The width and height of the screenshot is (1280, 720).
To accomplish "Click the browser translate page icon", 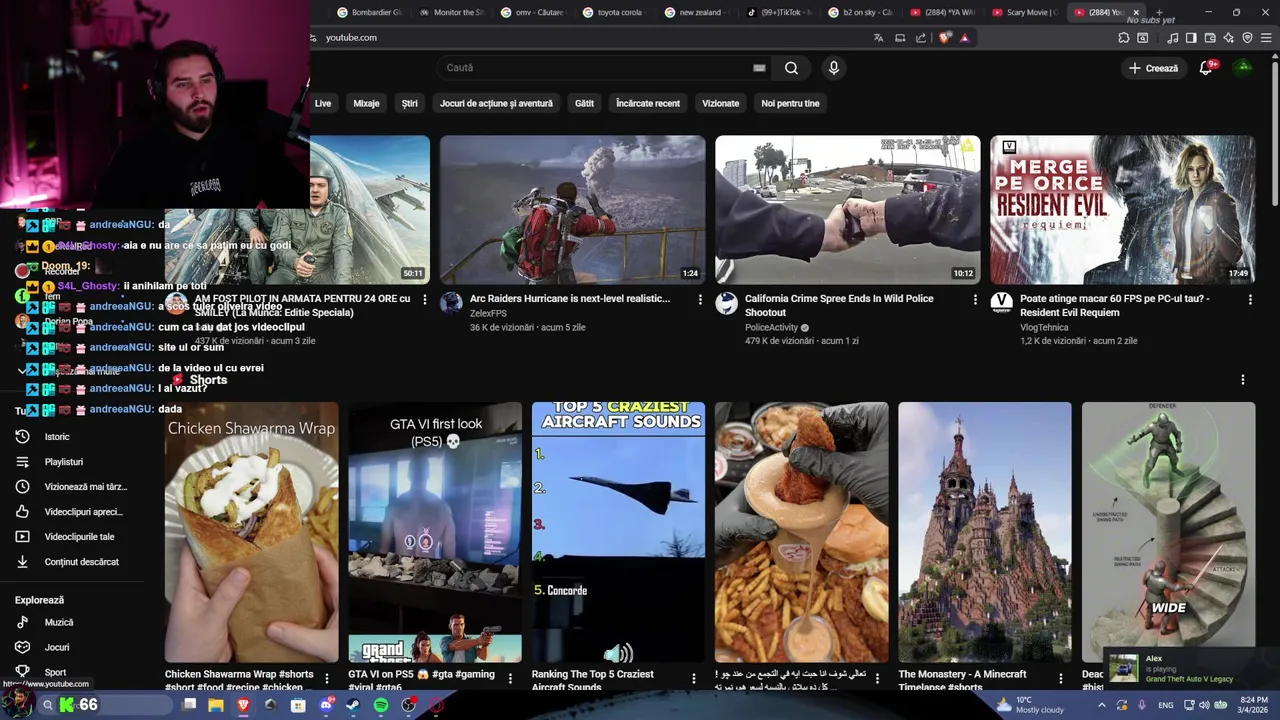I will [878, 38].
